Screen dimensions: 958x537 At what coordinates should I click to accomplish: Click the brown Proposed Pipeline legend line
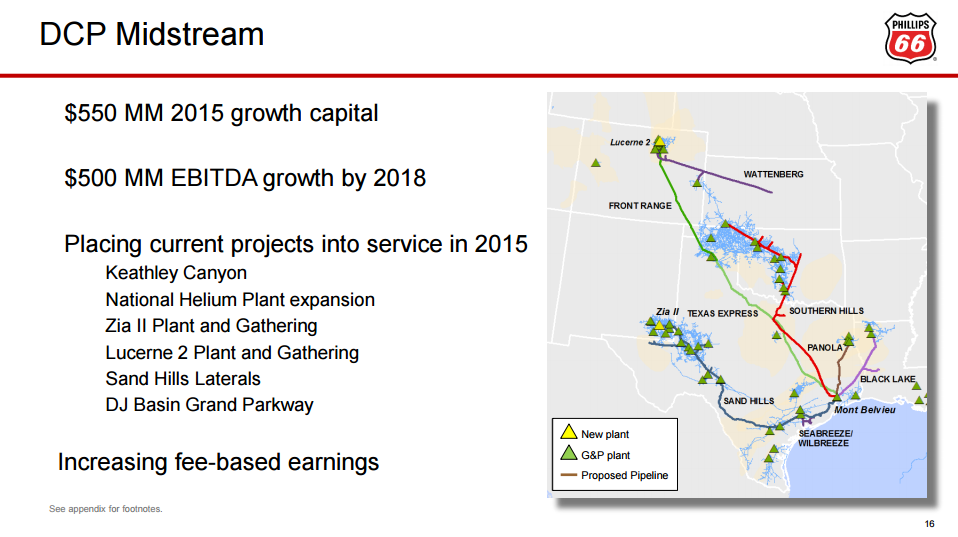pyautogui.click(x=569, y=475)
